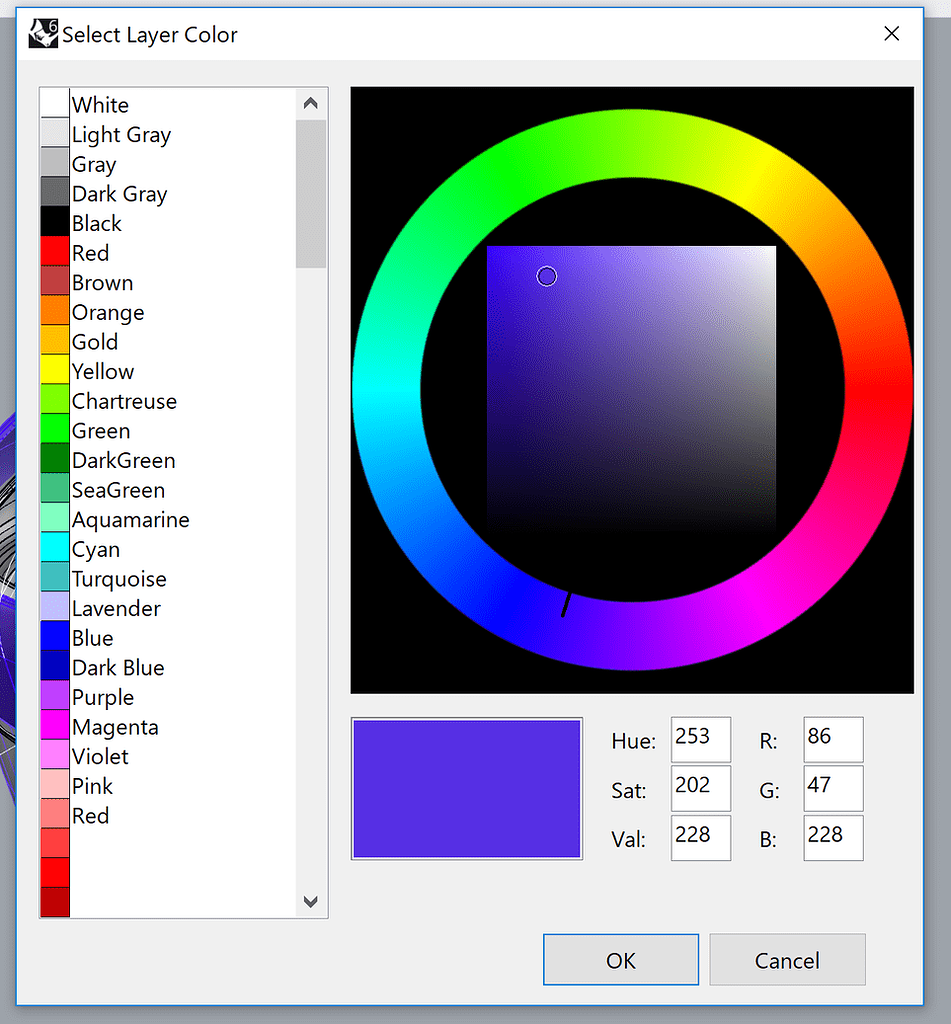Click inside the B value field
Image resolution: width=951 pixels, height=1024 pixels.
[x=833, y=837]
